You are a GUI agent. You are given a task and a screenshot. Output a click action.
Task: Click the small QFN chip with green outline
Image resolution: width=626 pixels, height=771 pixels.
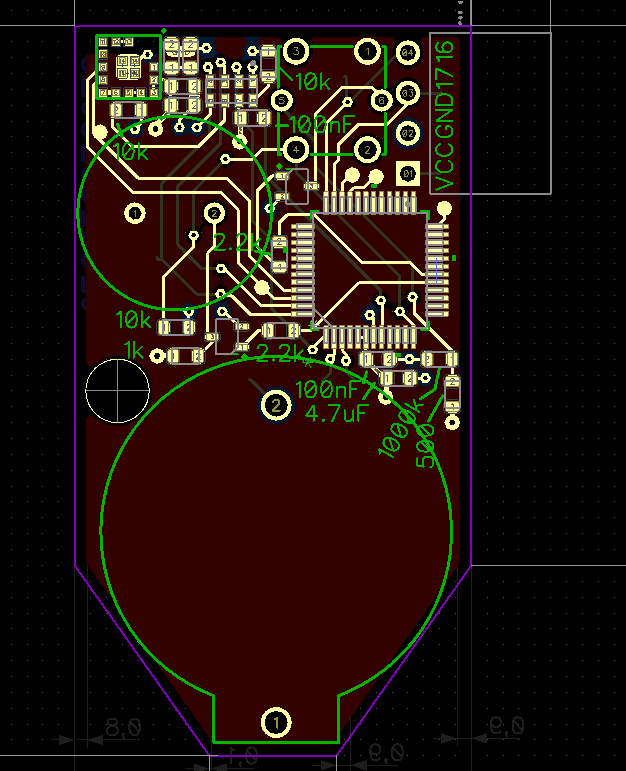click(x=128, y=67)
